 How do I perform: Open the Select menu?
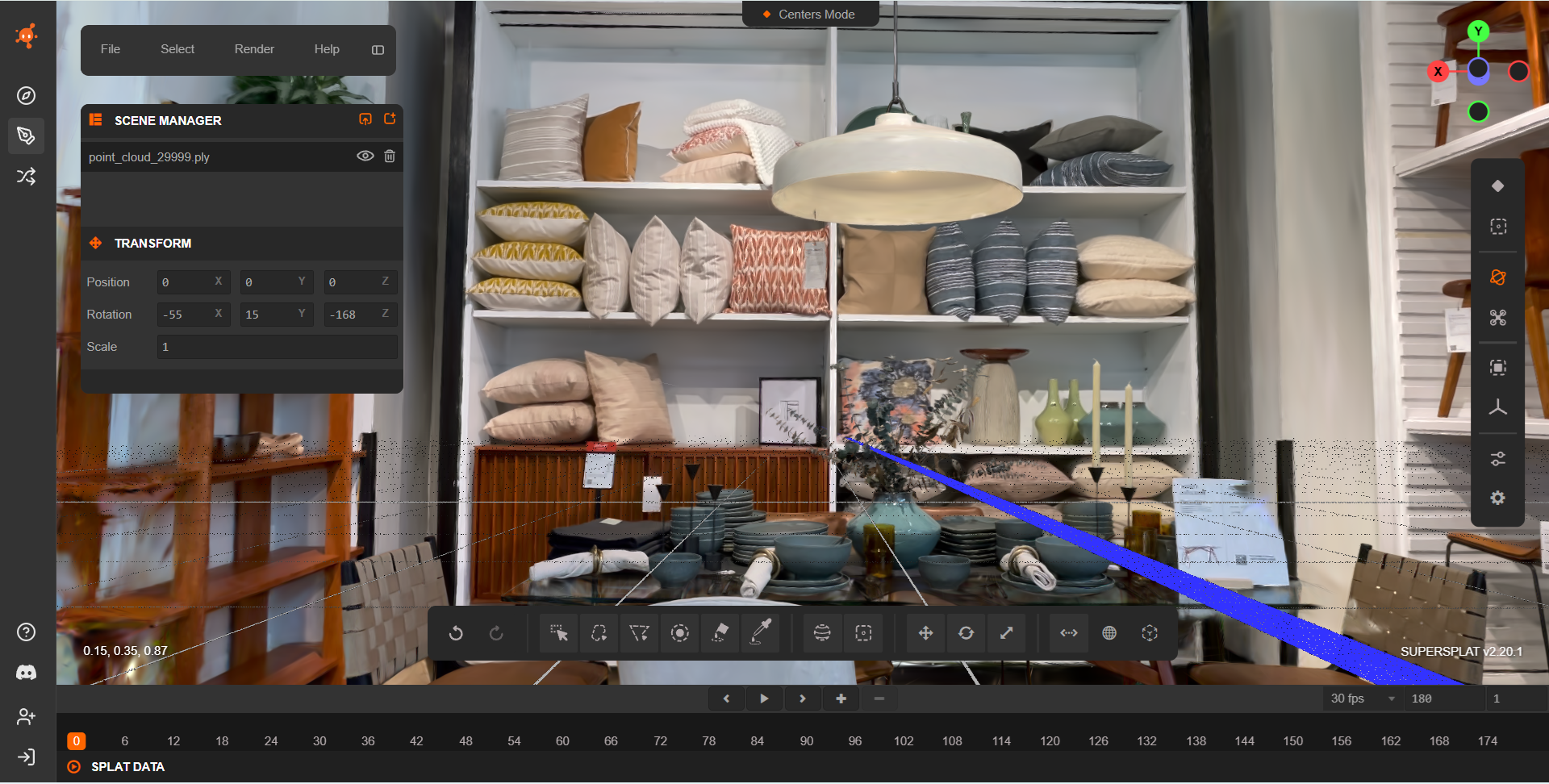(177, 49)
